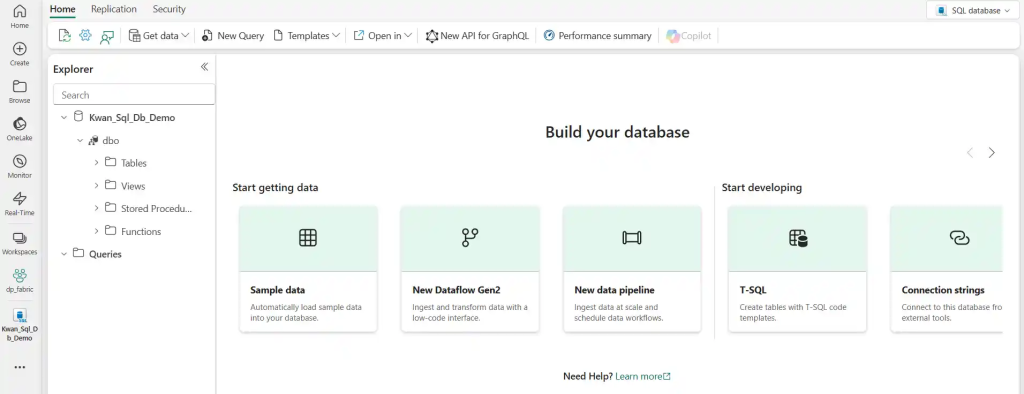Collapse the Kwan_Sql_Db_Demo tree node chevron

[63, 118]
